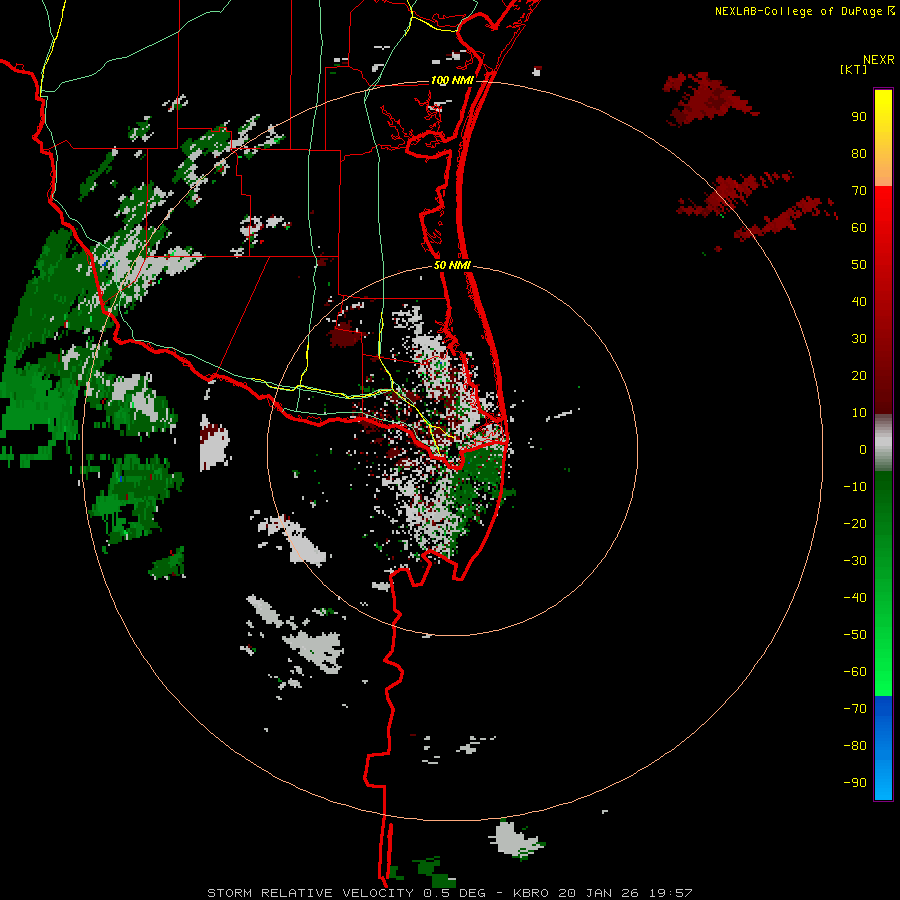Click the gray zero band of color bar

point(883,443)
